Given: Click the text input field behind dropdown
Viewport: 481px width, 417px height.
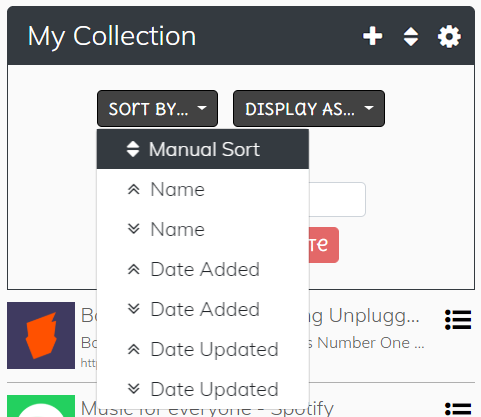Looking at the screenshot, I should [x=337, y=199].
